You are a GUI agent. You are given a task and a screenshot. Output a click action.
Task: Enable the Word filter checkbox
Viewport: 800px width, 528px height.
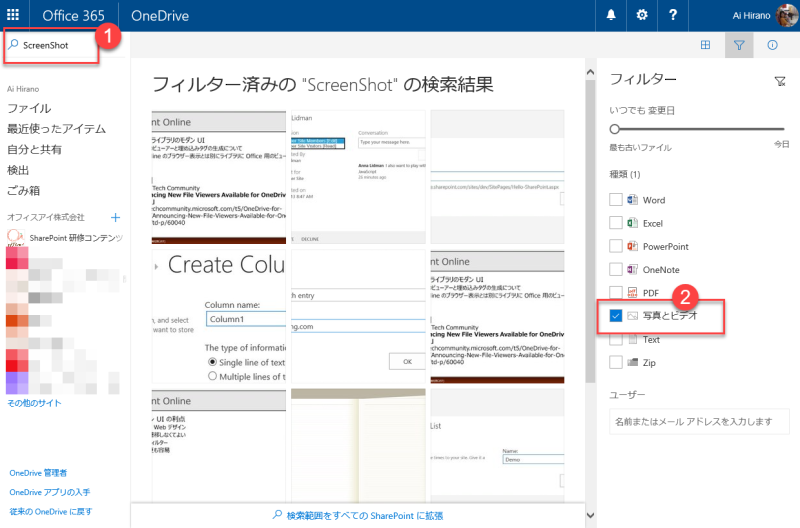[x=616, y=199]
